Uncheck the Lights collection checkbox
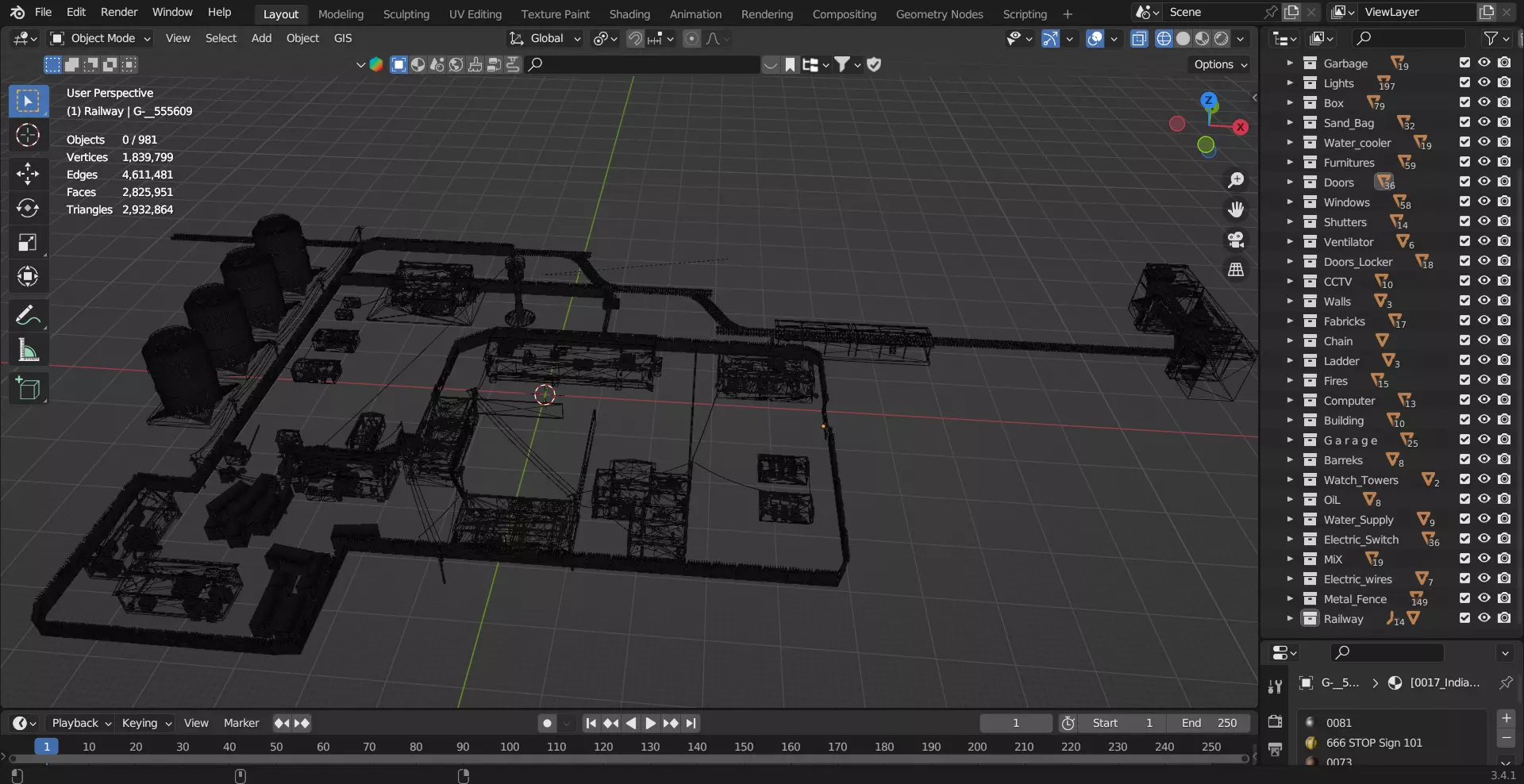The image size is (1524, 784). [x=1464, y=83]
